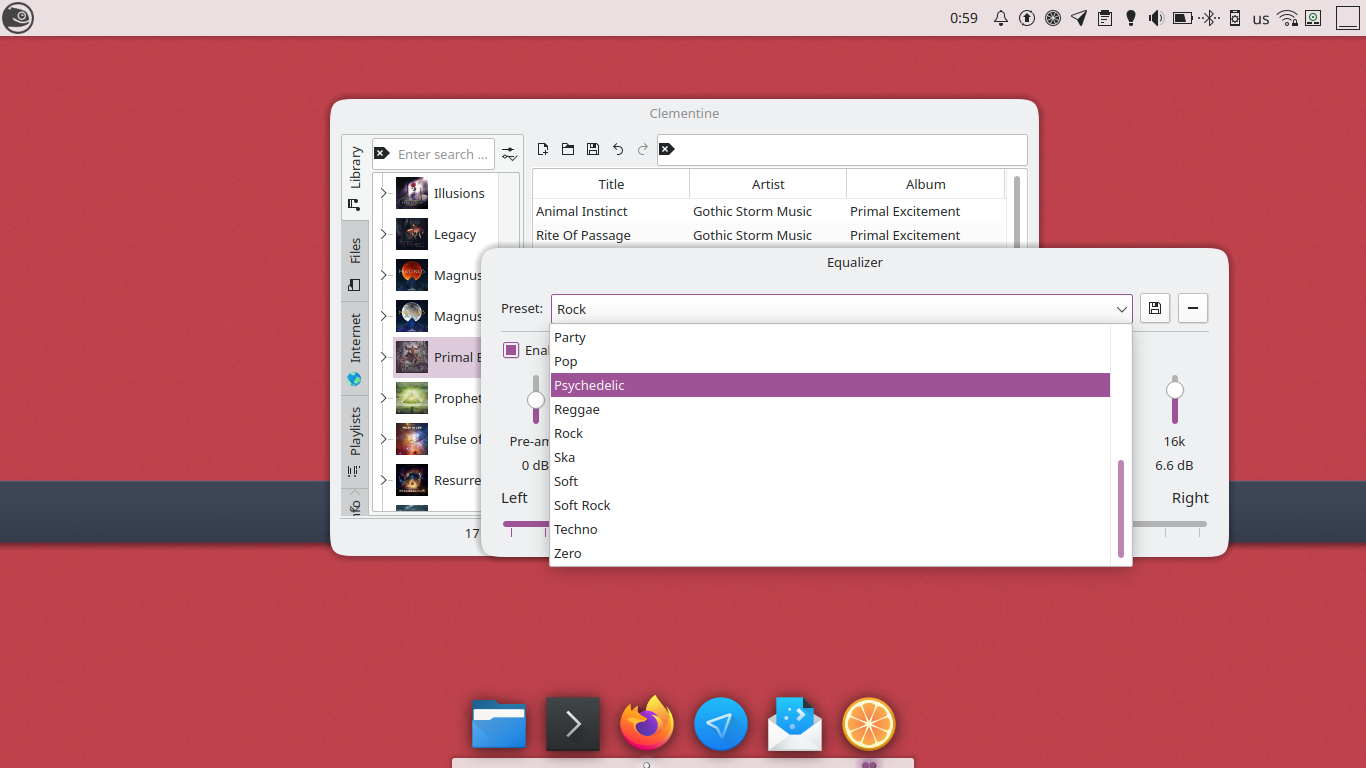
Task: Select the Animal Instinct track title
Action: point(582,211)
